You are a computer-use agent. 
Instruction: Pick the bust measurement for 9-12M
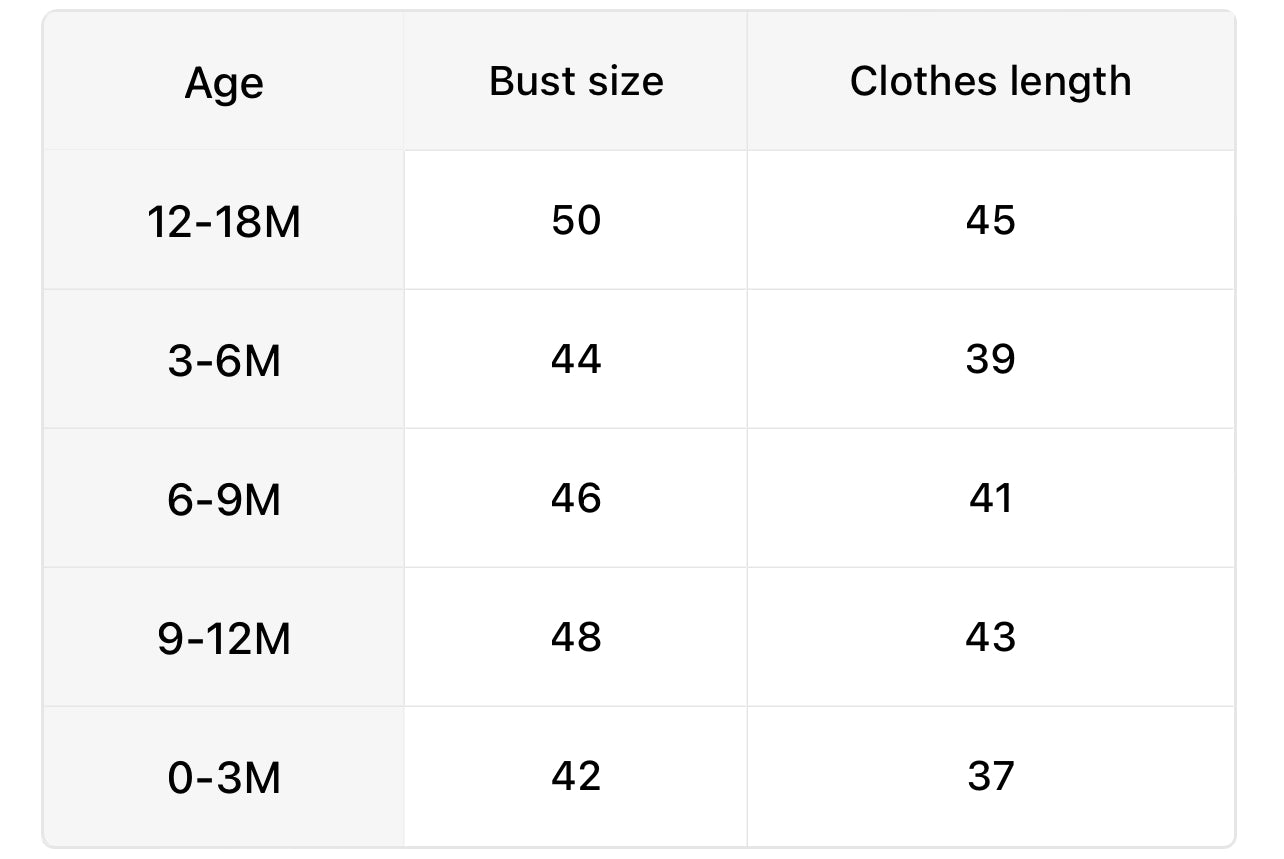pos(576,637)
